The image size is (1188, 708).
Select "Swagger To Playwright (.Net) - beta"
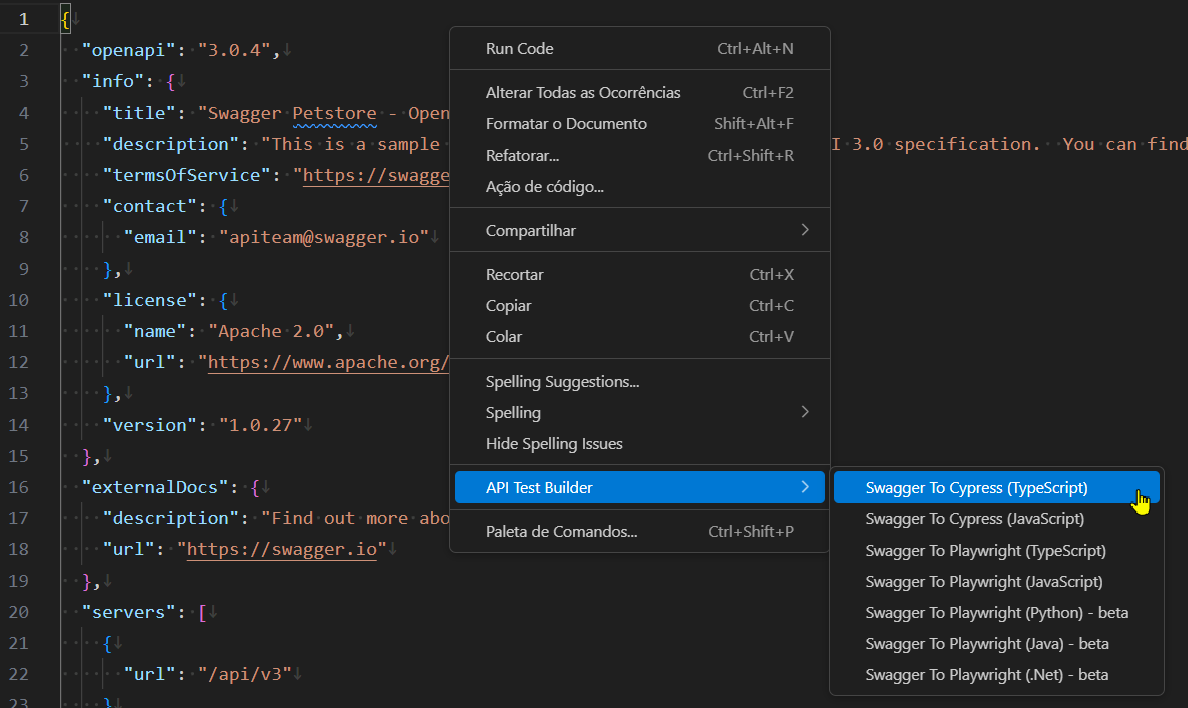pos(985,675)
